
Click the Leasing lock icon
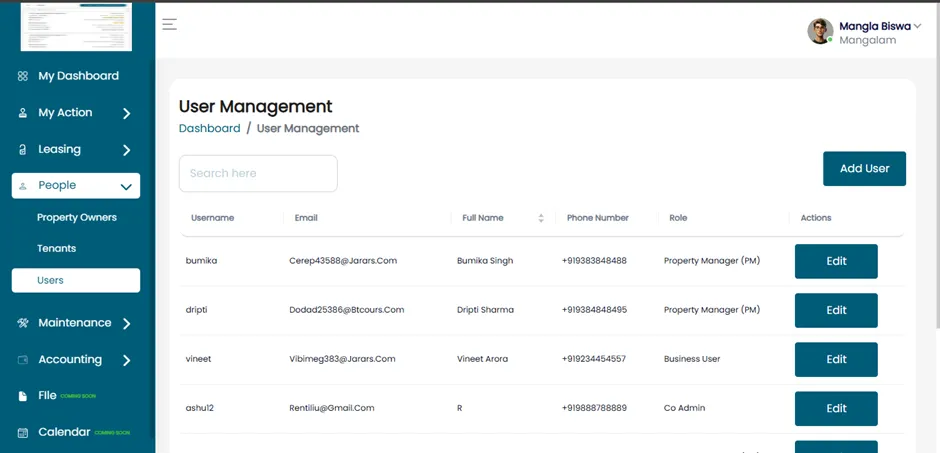[x=23, y=150]
